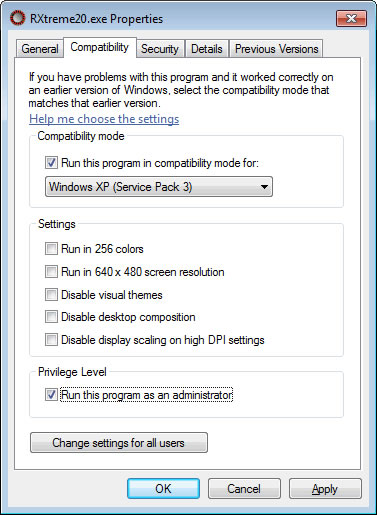Select the Compatibility tab

pyautogui.click(x=100, y=47)
